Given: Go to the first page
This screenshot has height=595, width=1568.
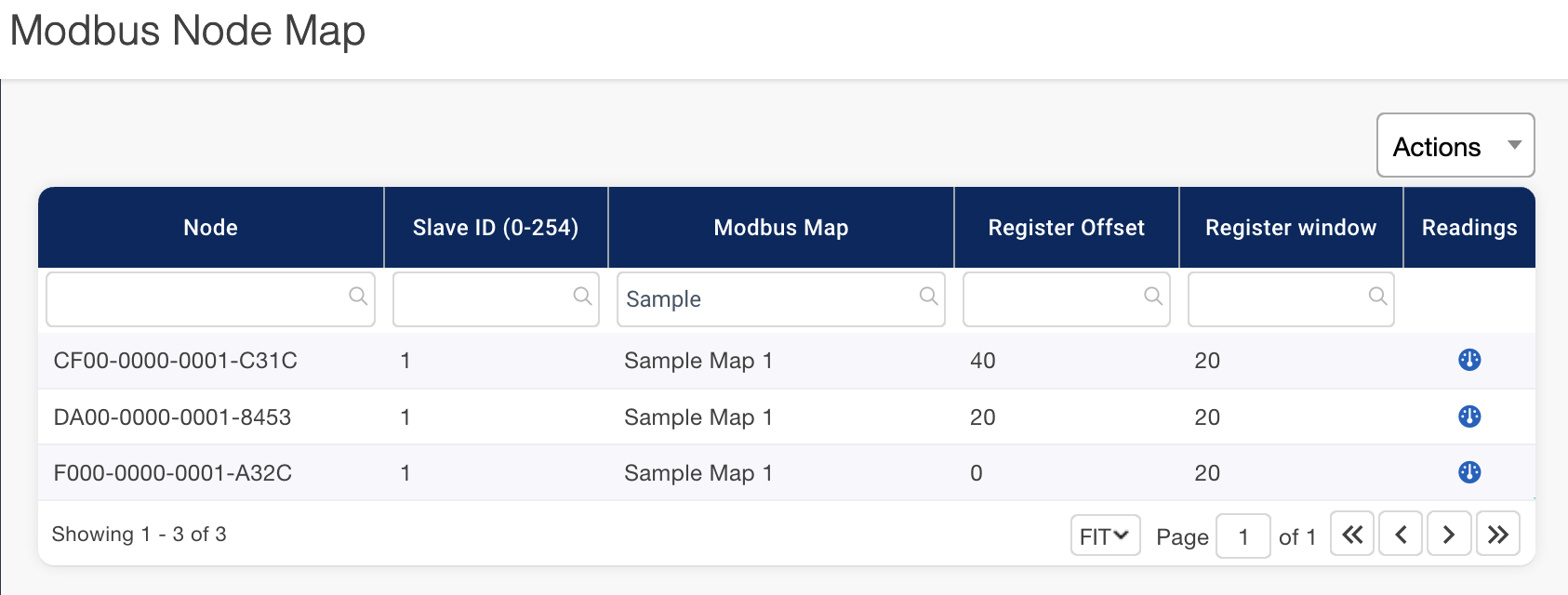Looking at the screenshot, I should click(1351, 535).
